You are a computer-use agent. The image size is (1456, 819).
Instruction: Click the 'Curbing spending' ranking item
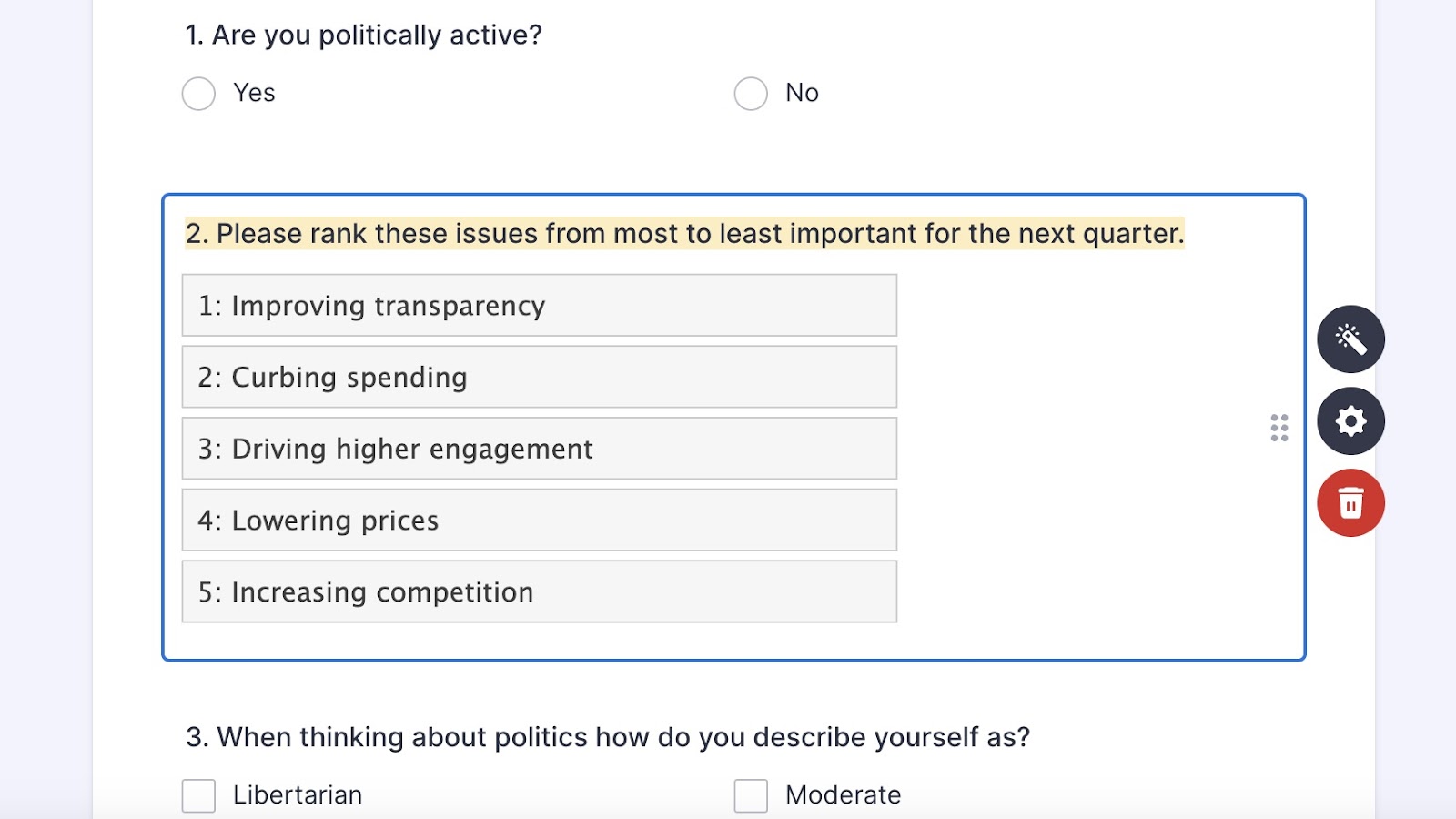coord(539,377)
